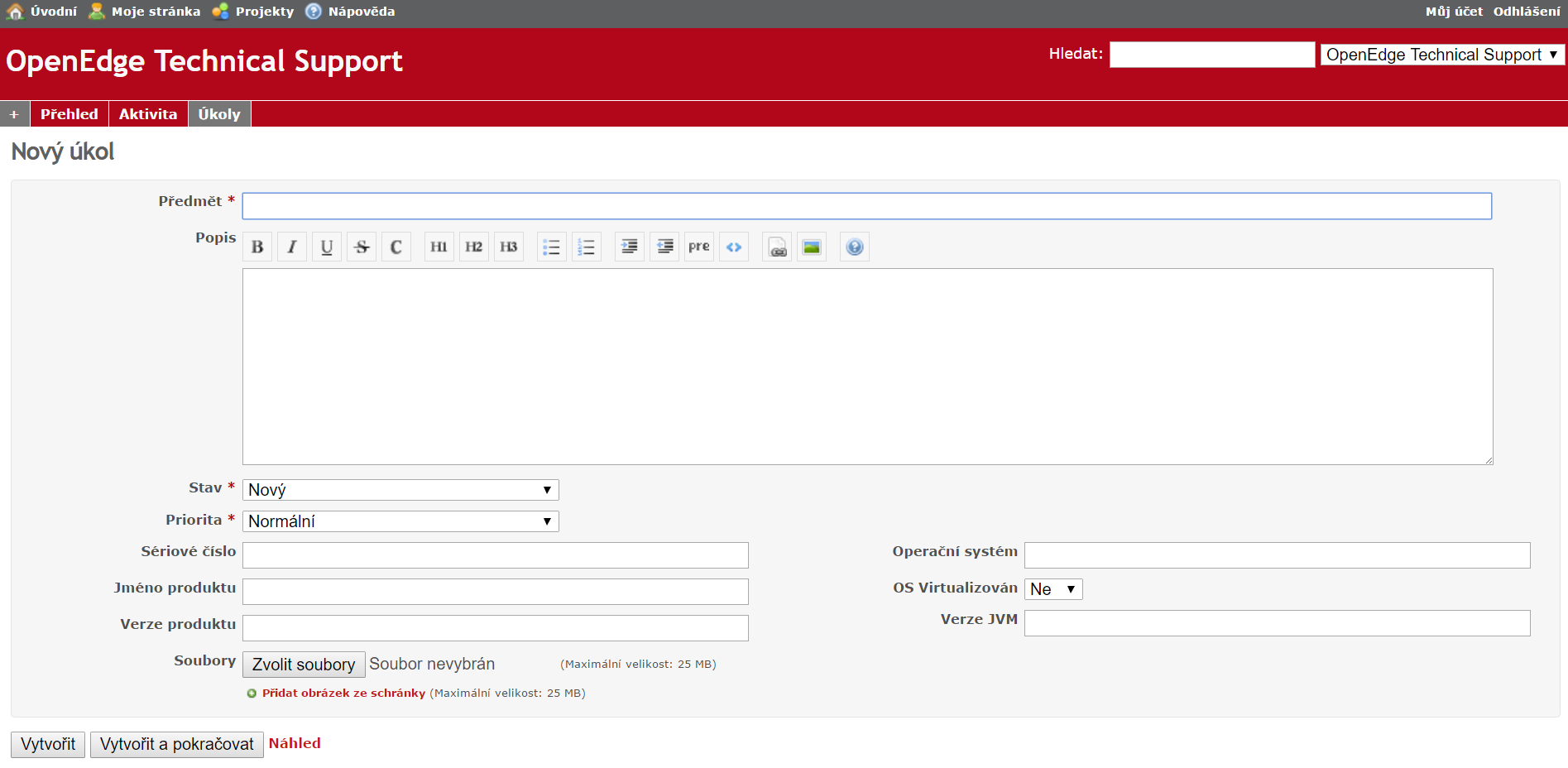Click green plus icon near clipboard image
Image resolution: width=1568 pixels, height=768 pixels.
pyautogui.click(x=252, y=694)
